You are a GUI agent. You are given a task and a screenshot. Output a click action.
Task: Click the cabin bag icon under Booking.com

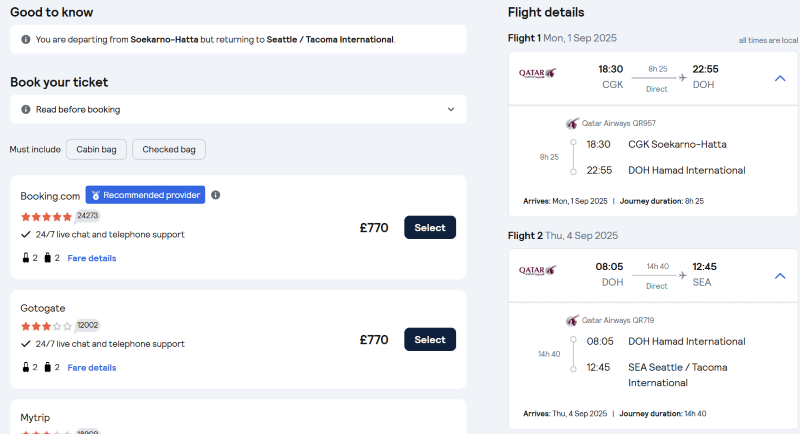coord(26,258)
